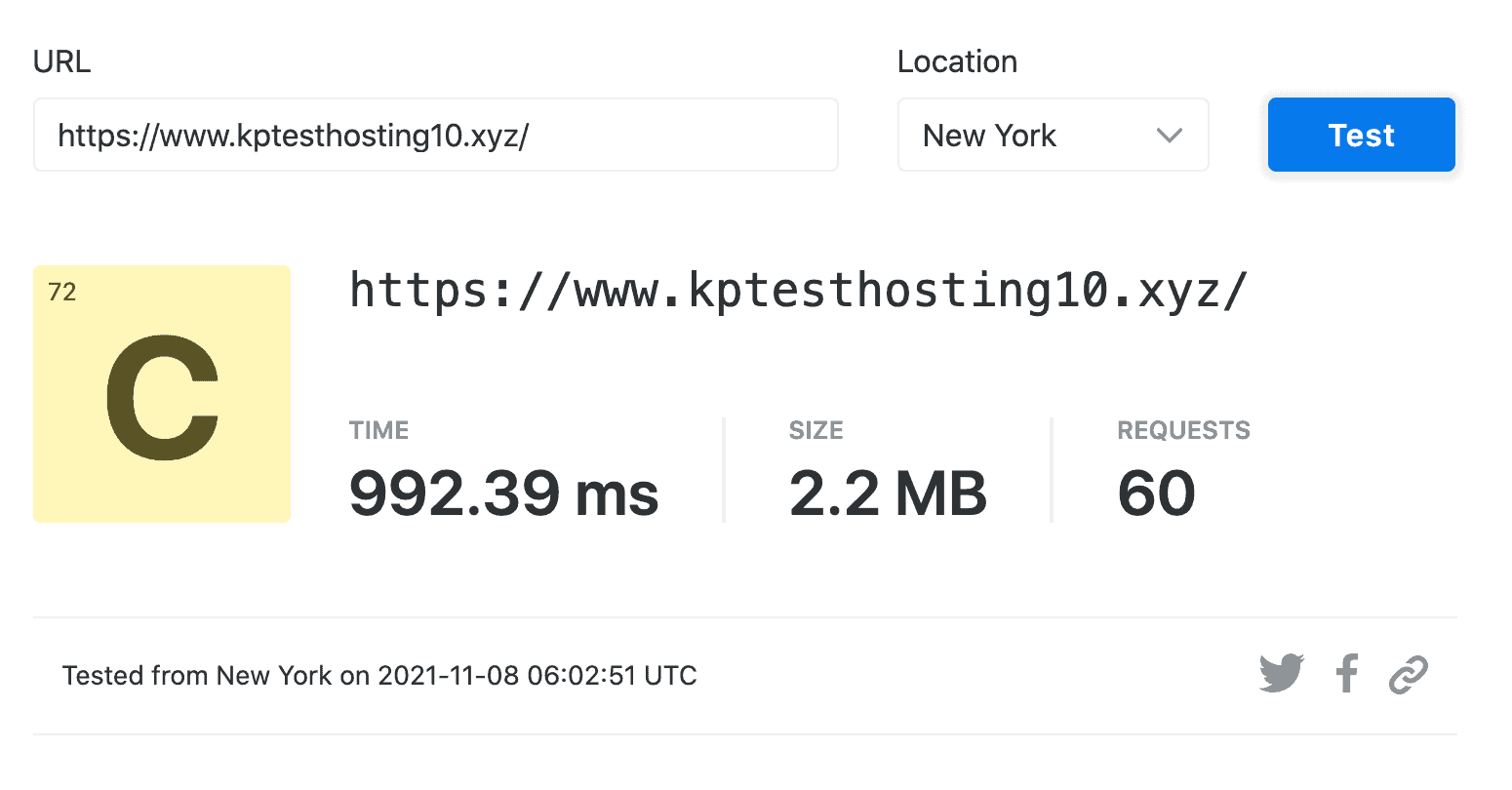This screenshot has height=790, width=1512.
Task: Share the result on Twitter
Action: pyautogui.click(x=1281, y=674)
